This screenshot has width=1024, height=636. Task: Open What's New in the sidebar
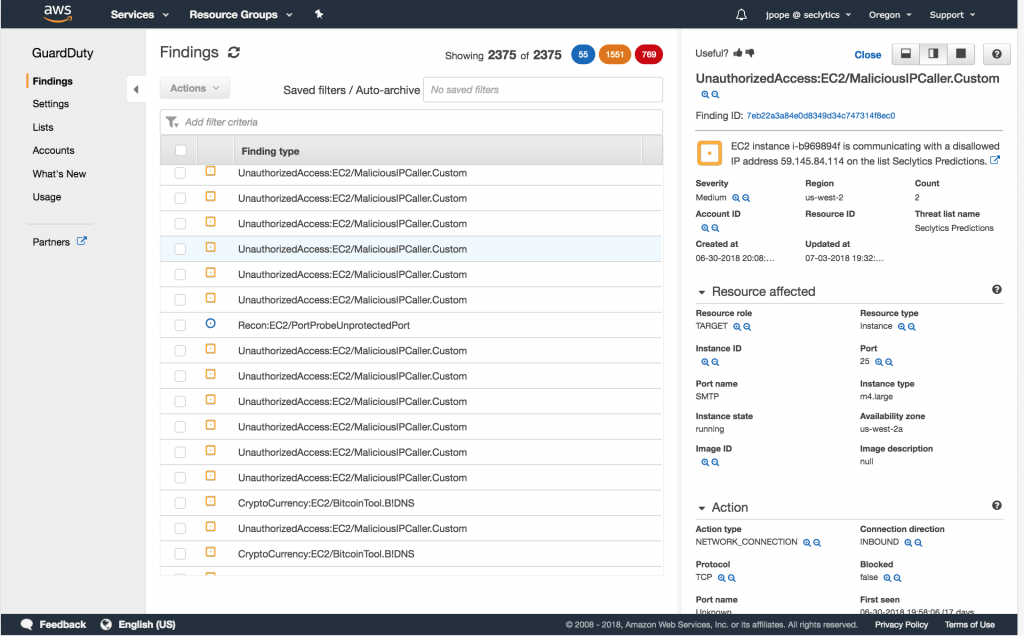[x=59, y=174]
